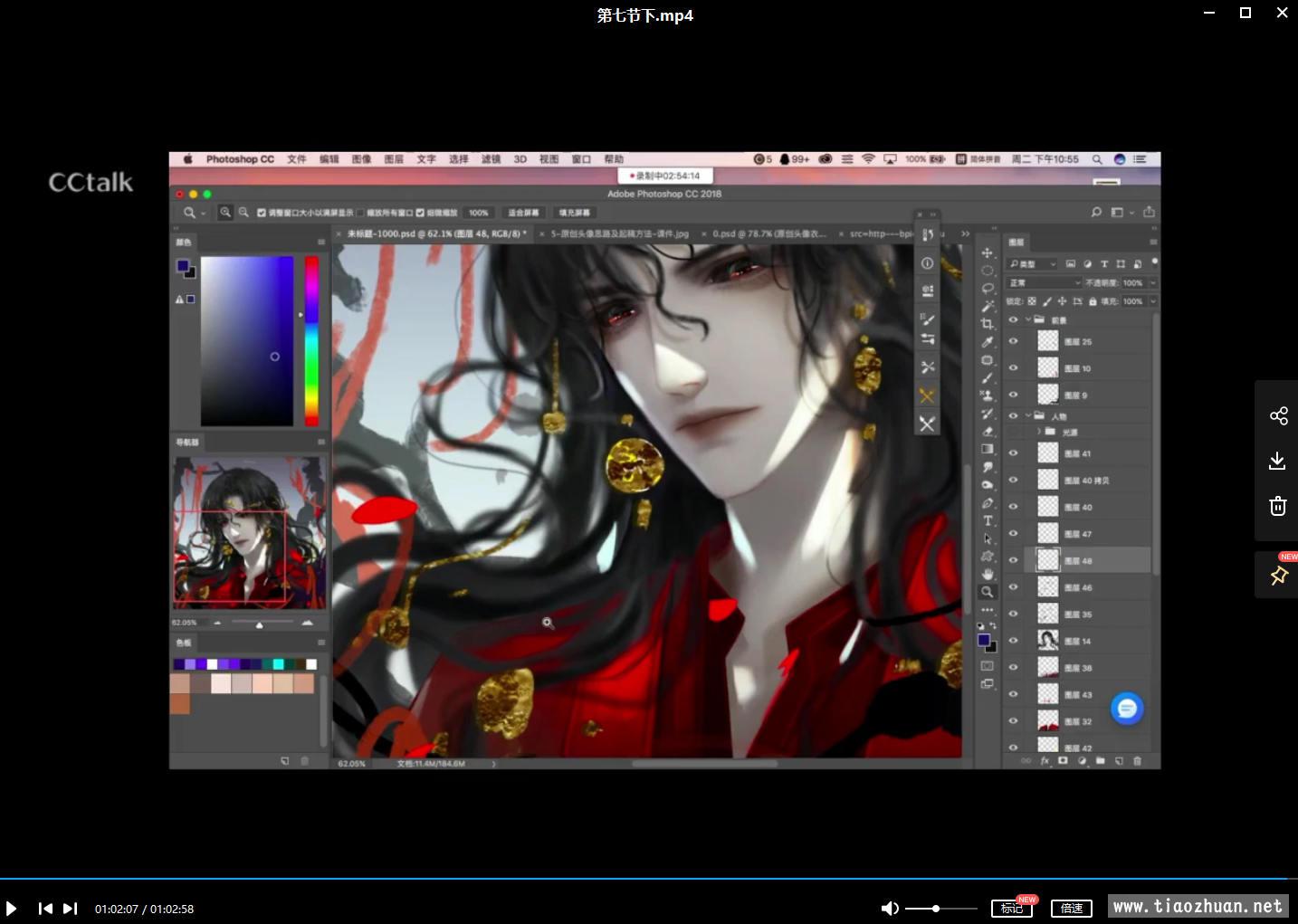This screenshot has width=1298, height=924.
Task: Open the 正常 blend mode dropdown
Action: click(x=1045, y=283)
